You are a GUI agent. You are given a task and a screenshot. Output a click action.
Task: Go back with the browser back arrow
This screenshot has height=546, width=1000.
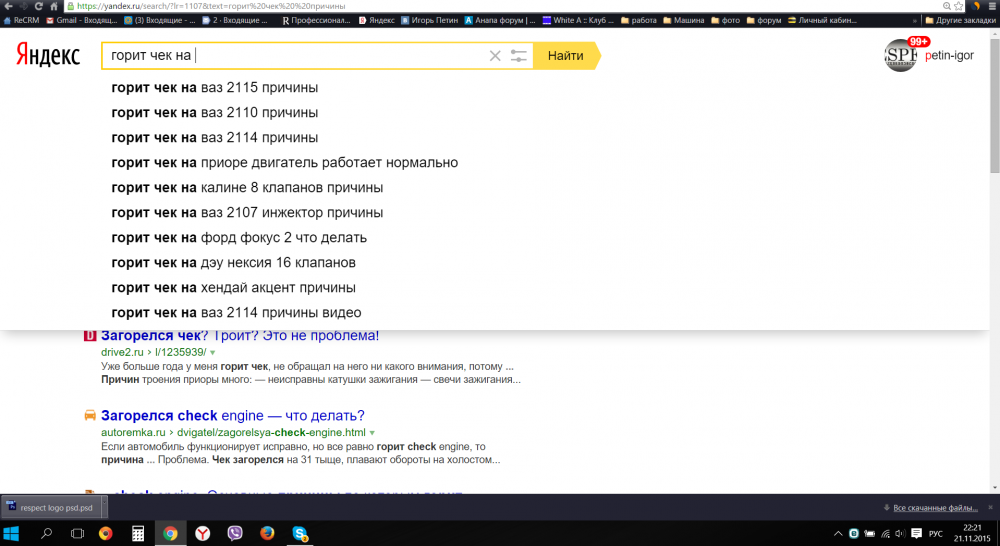pyautogui.click(x=8, y=6)
